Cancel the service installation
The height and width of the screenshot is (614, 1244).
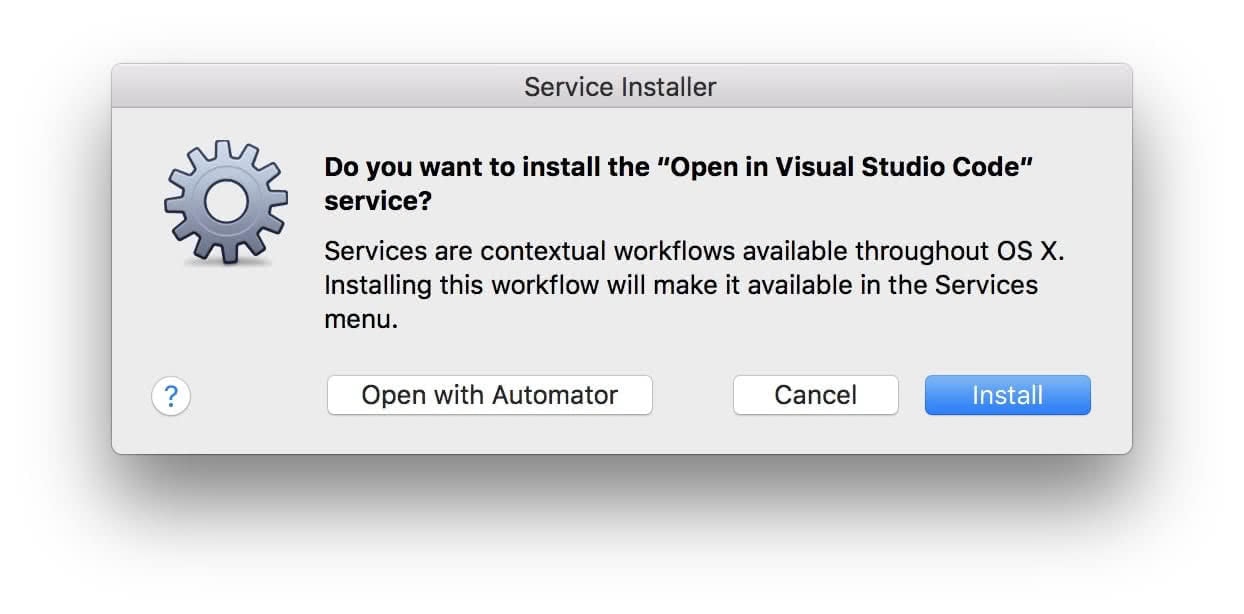815,395
